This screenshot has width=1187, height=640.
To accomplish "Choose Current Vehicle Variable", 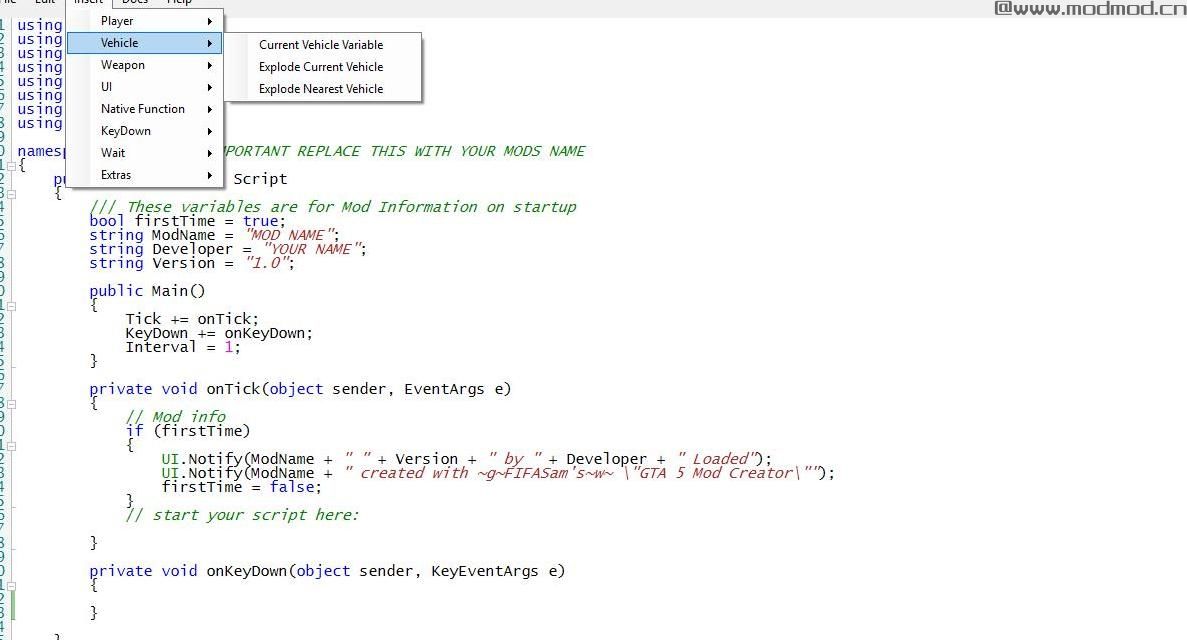I will [320, 45].
